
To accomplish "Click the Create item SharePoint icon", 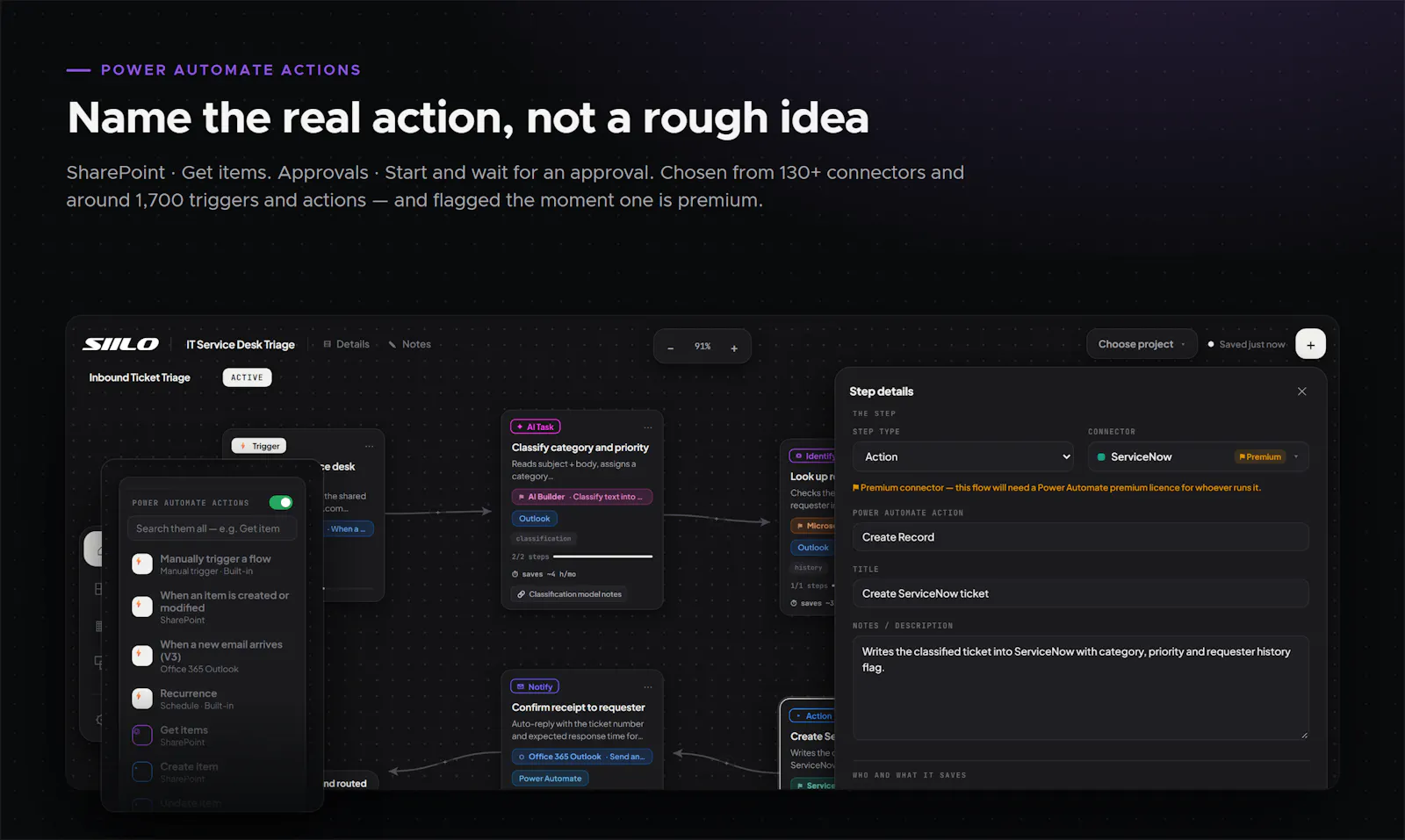I will [x=142, y=772].
